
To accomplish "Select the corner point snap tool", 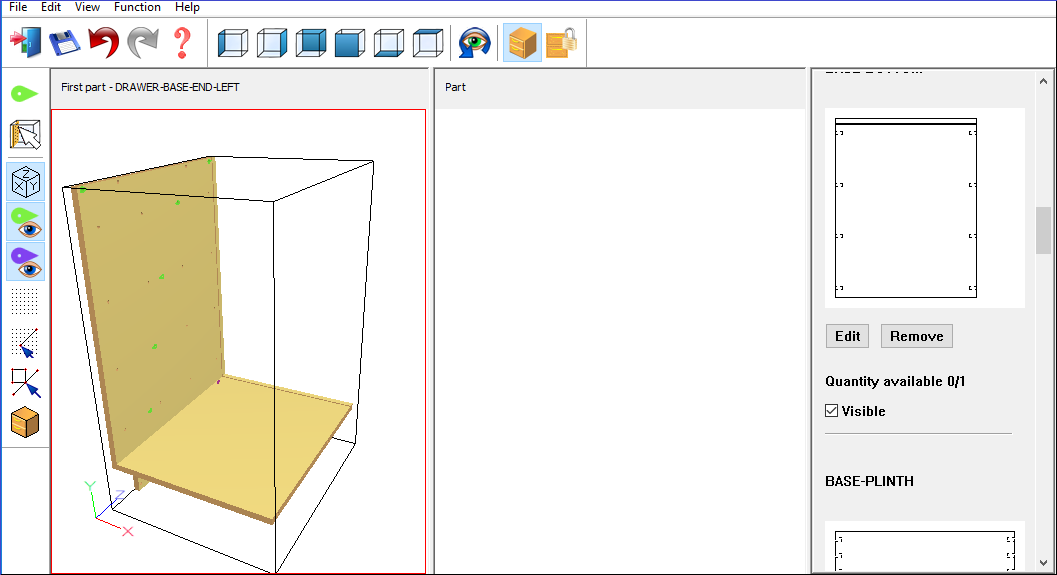I will (25, 382).
